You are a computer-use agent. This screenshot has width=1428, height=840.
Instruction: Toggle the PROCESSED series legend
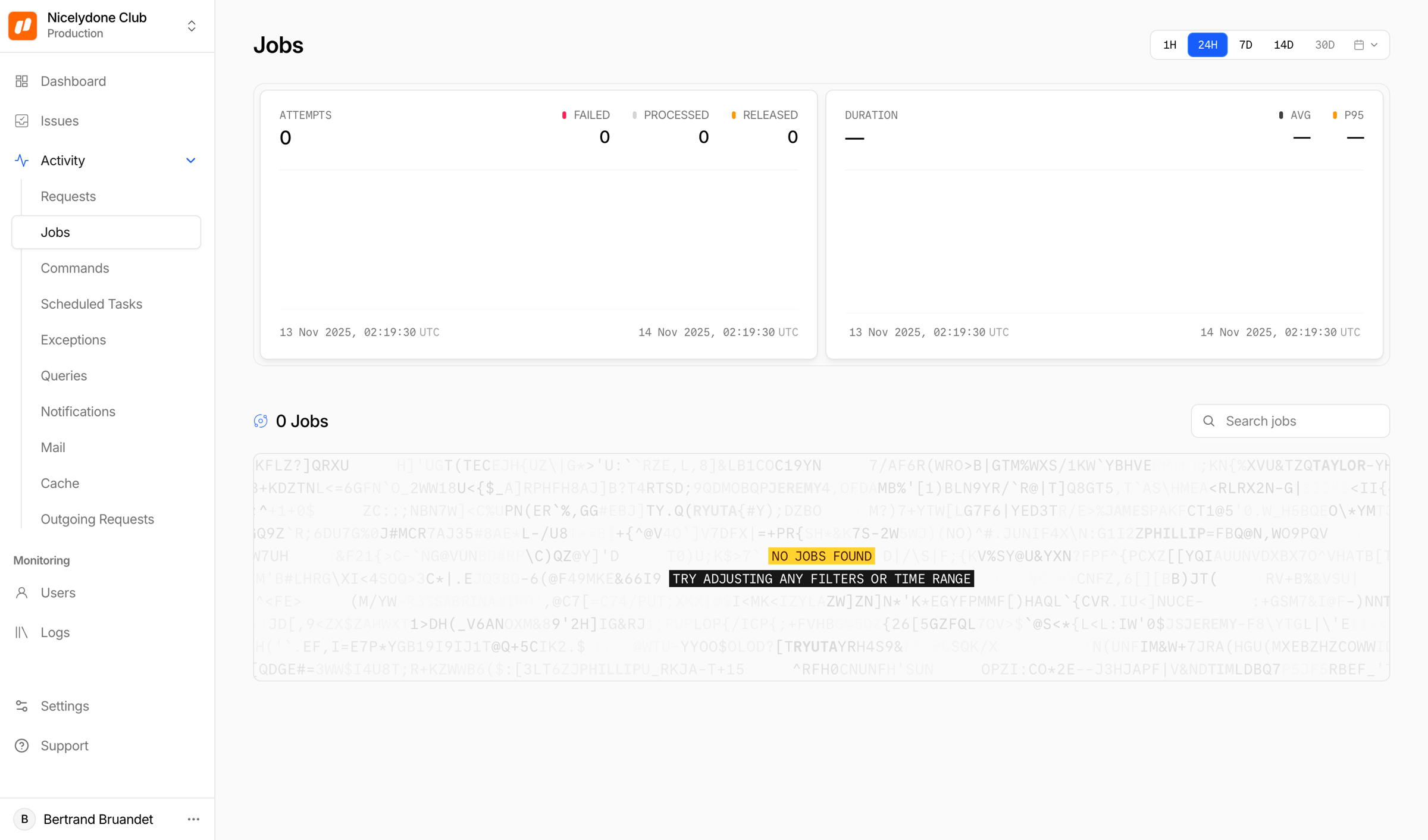(x=671, y=115)
